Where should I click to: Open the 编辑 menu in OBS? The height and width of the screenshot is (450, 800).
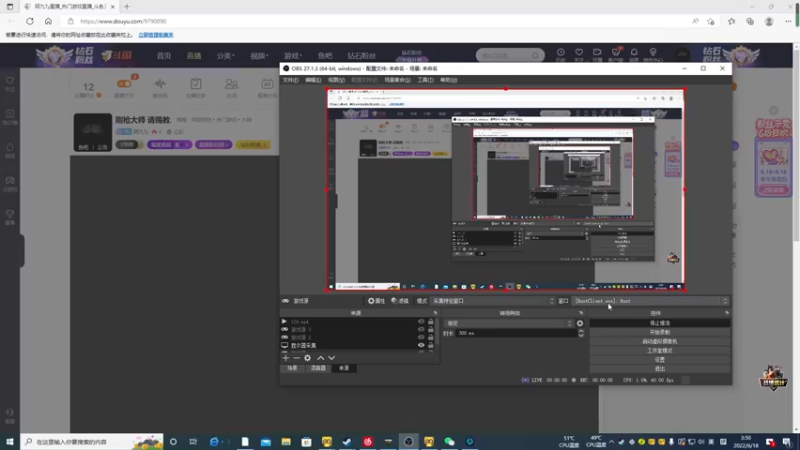click(313, 80)
